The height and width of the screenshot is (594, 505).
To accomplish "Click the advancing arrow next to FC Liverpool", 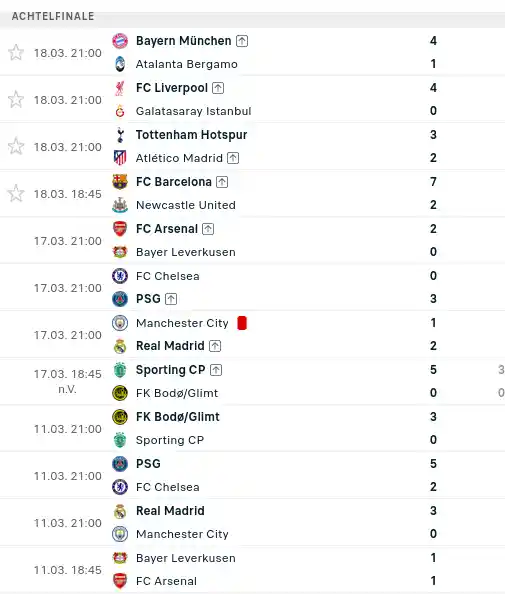I will [x=218, y=88].
